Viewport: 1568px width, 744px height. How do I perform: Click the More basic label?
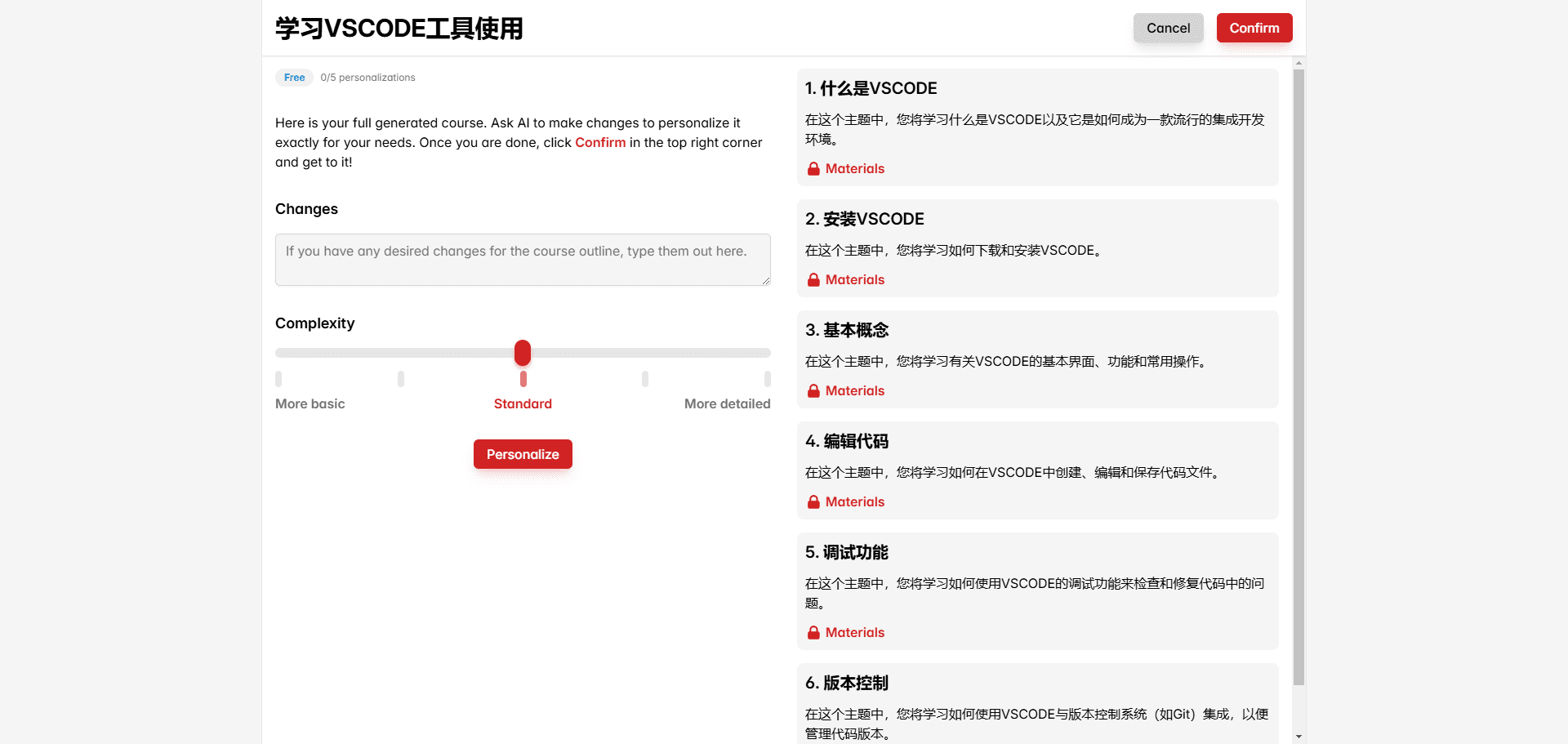(x=310, y=403)
